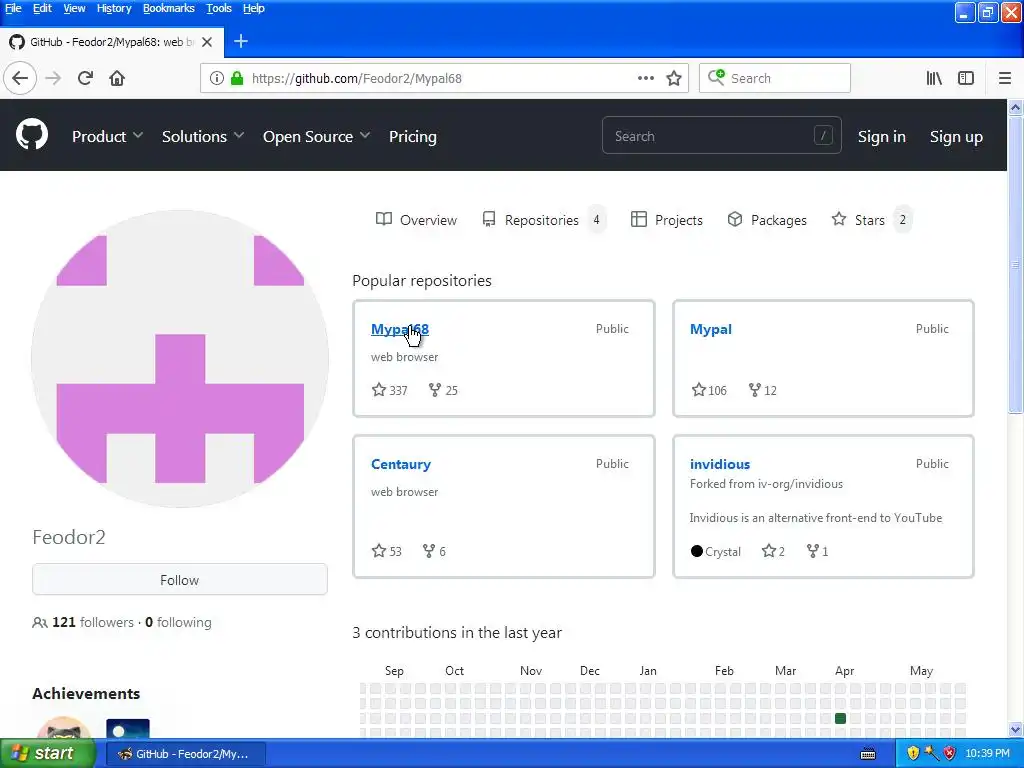
Task: Open the Tools menu
Action: coord(219,8)
